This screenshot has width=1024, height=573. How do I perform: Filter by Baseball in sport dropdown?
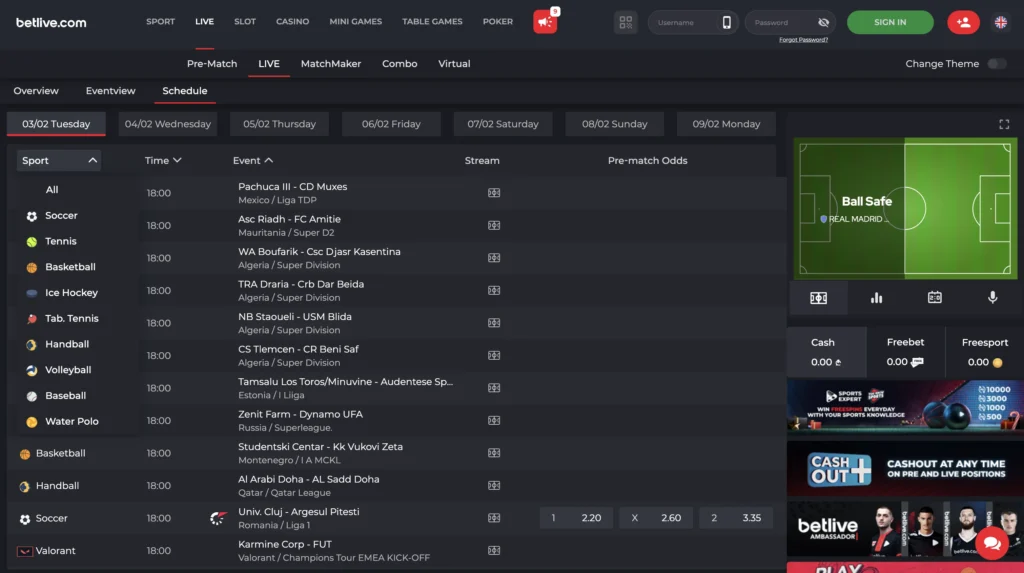tap(65, 395)
